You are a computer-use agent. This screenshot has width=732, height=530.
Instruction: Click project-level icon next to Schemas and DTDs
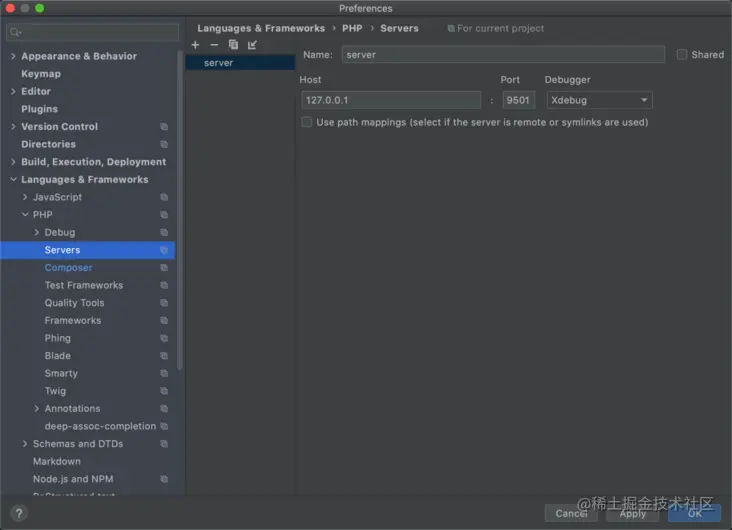[x=164, y=444]
